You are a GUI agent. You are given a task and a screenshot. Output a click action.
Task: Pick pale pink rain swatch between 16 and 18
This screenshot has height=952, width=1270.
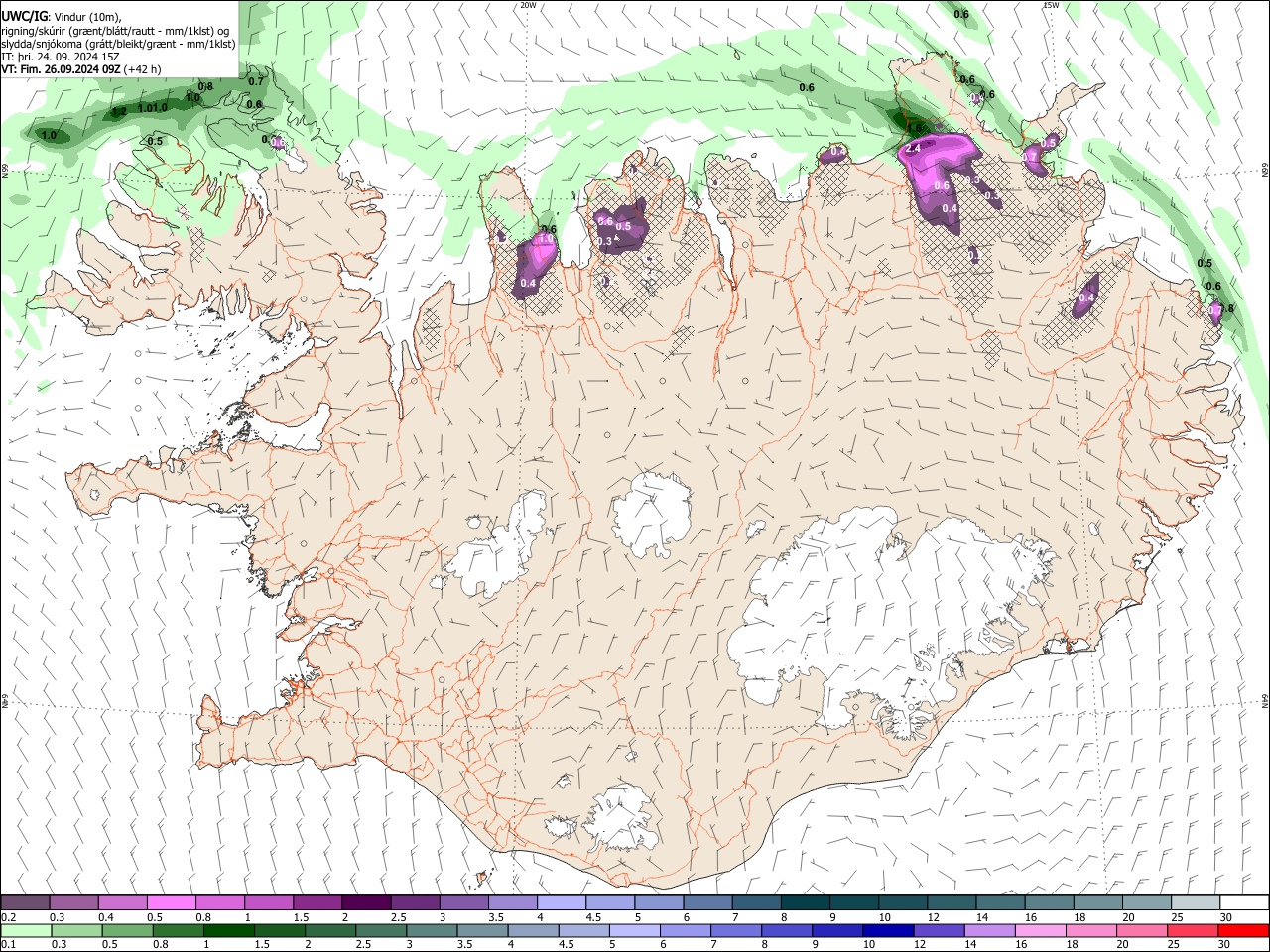click(x=1039, y=931)
